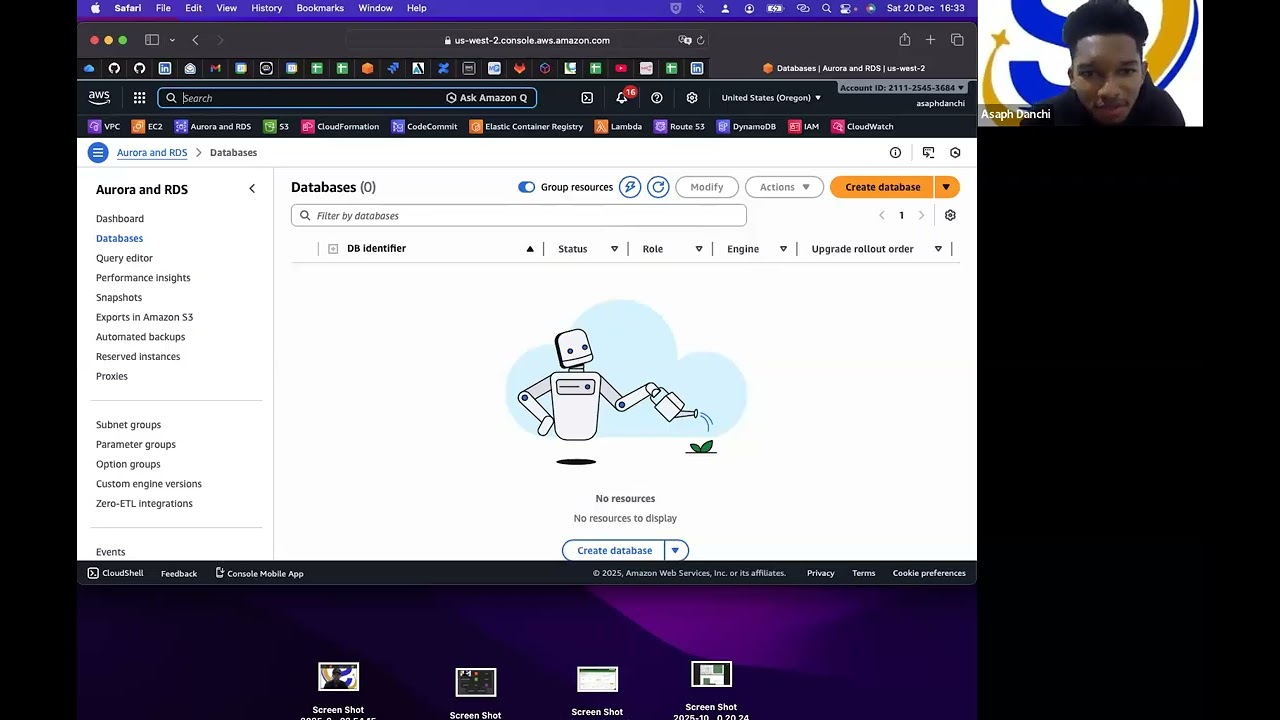
Task: Open Performance insights in sidebar
Action: (x=143, y=278)
